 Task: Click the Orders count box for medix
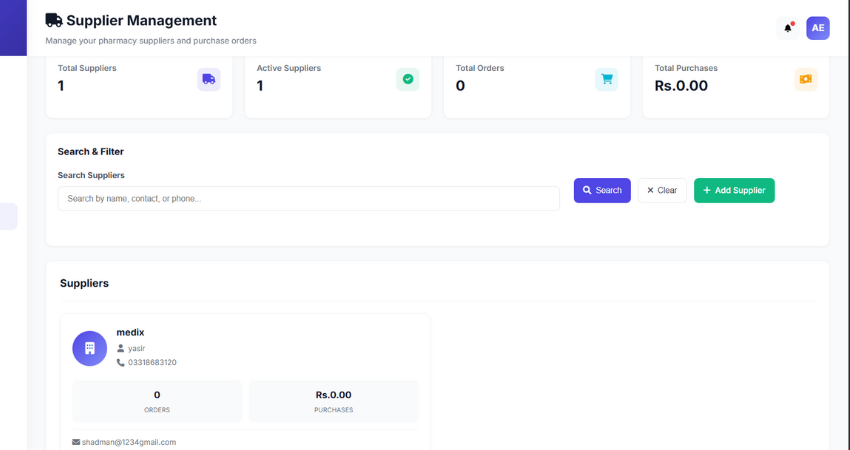157,400
